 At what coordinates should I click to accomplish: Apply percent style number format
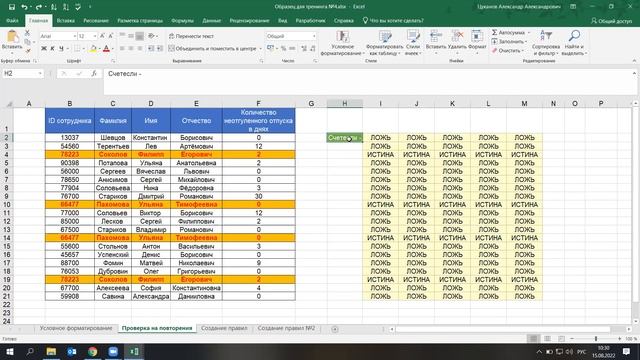pos(283,49)
